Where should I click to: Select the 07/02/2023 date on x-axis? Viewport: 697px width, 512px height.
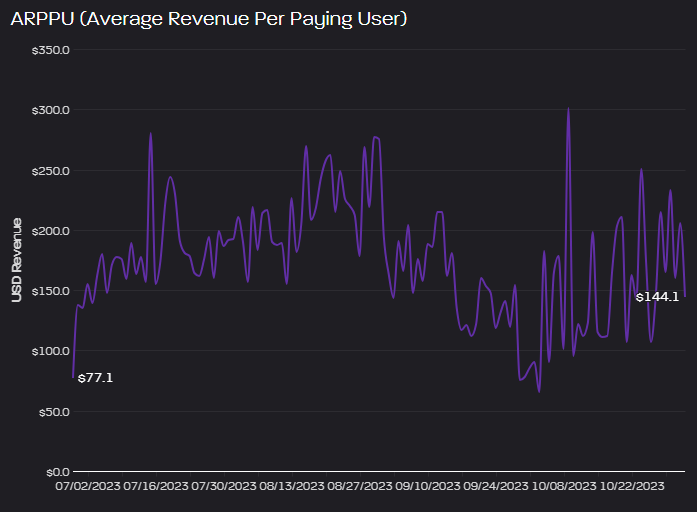click(x=86, y=487)
